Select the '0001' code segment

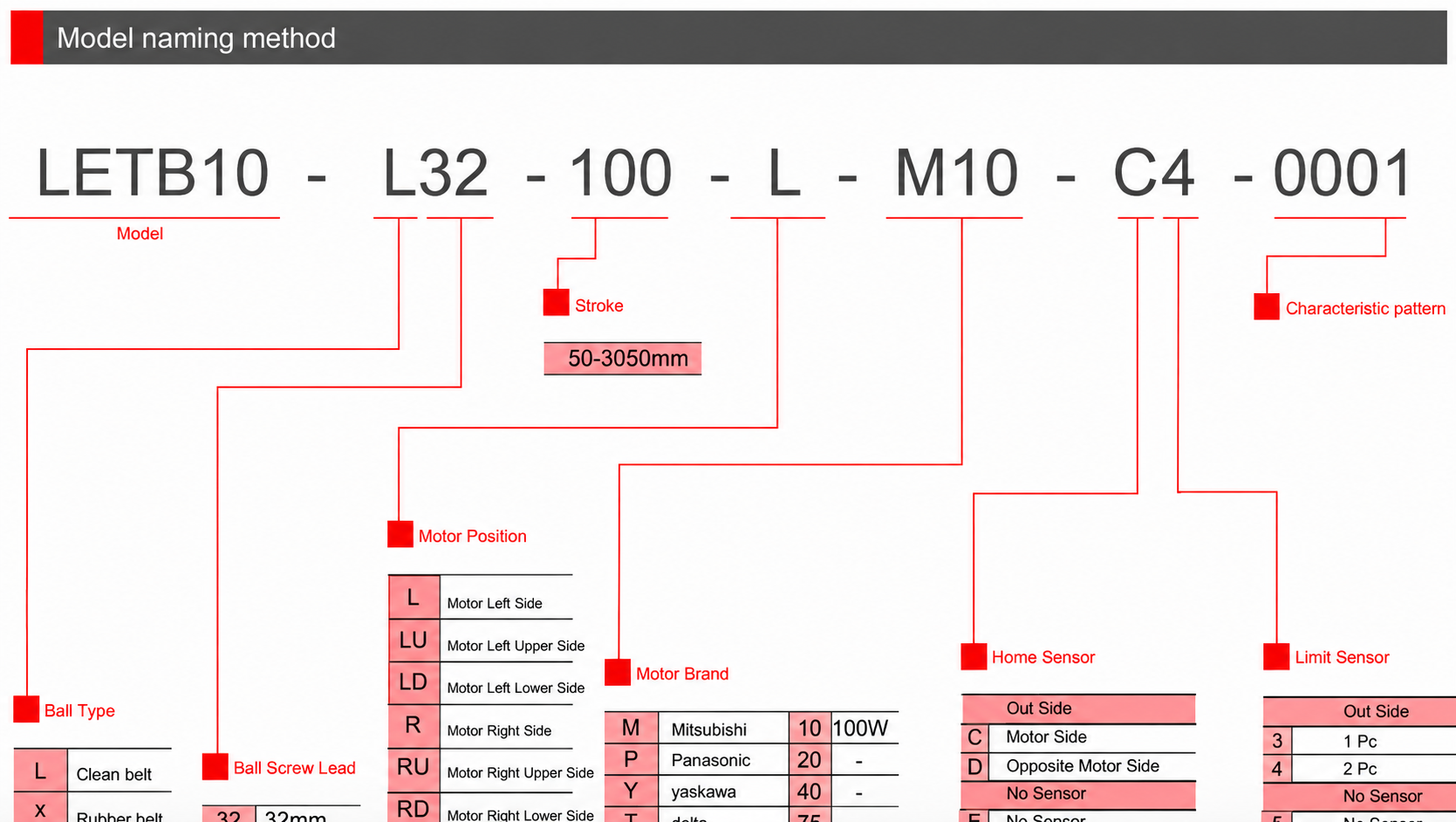click(x=1342, y=173)
